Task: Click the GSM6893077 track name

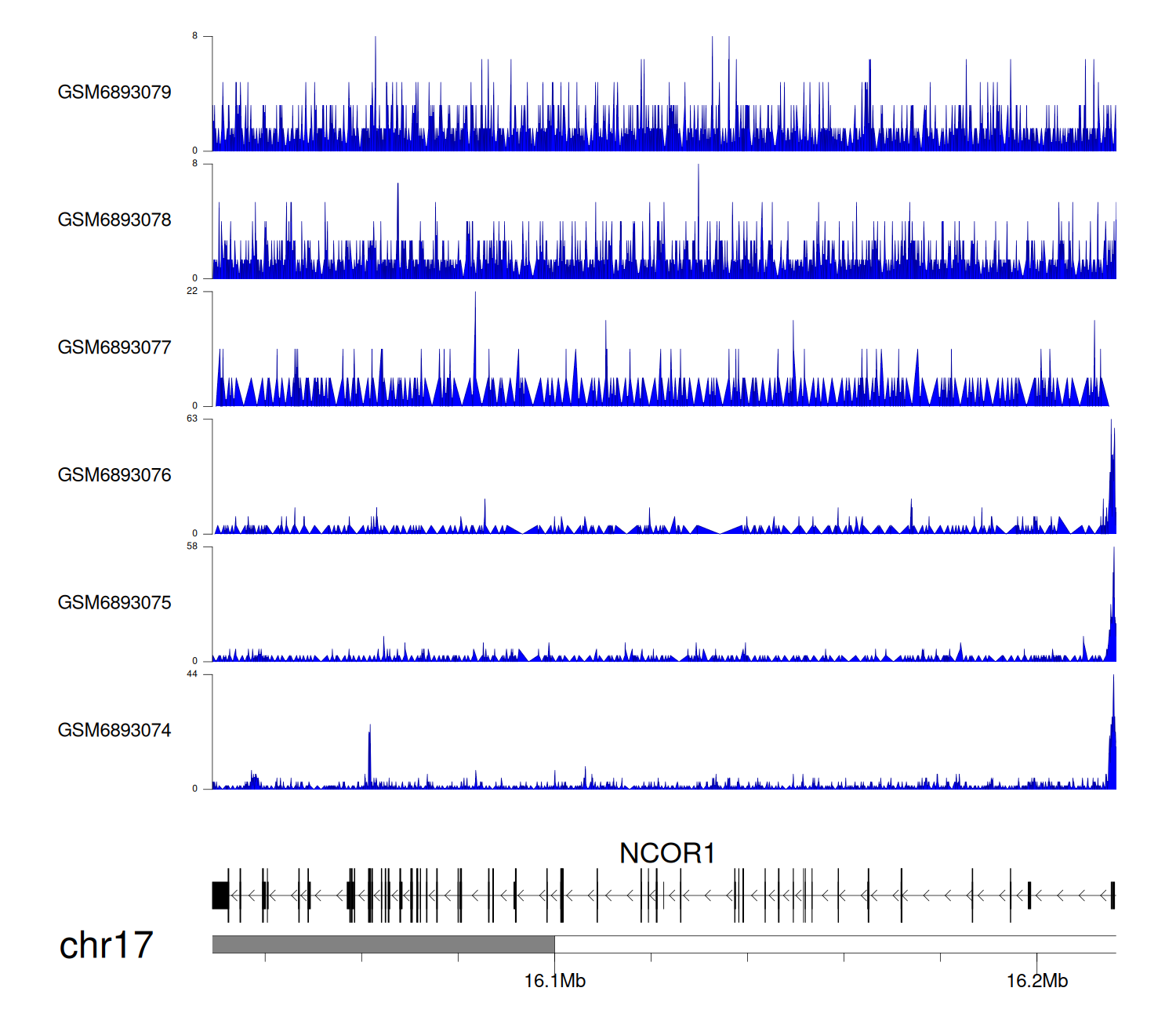Action: tap(114, 348)
